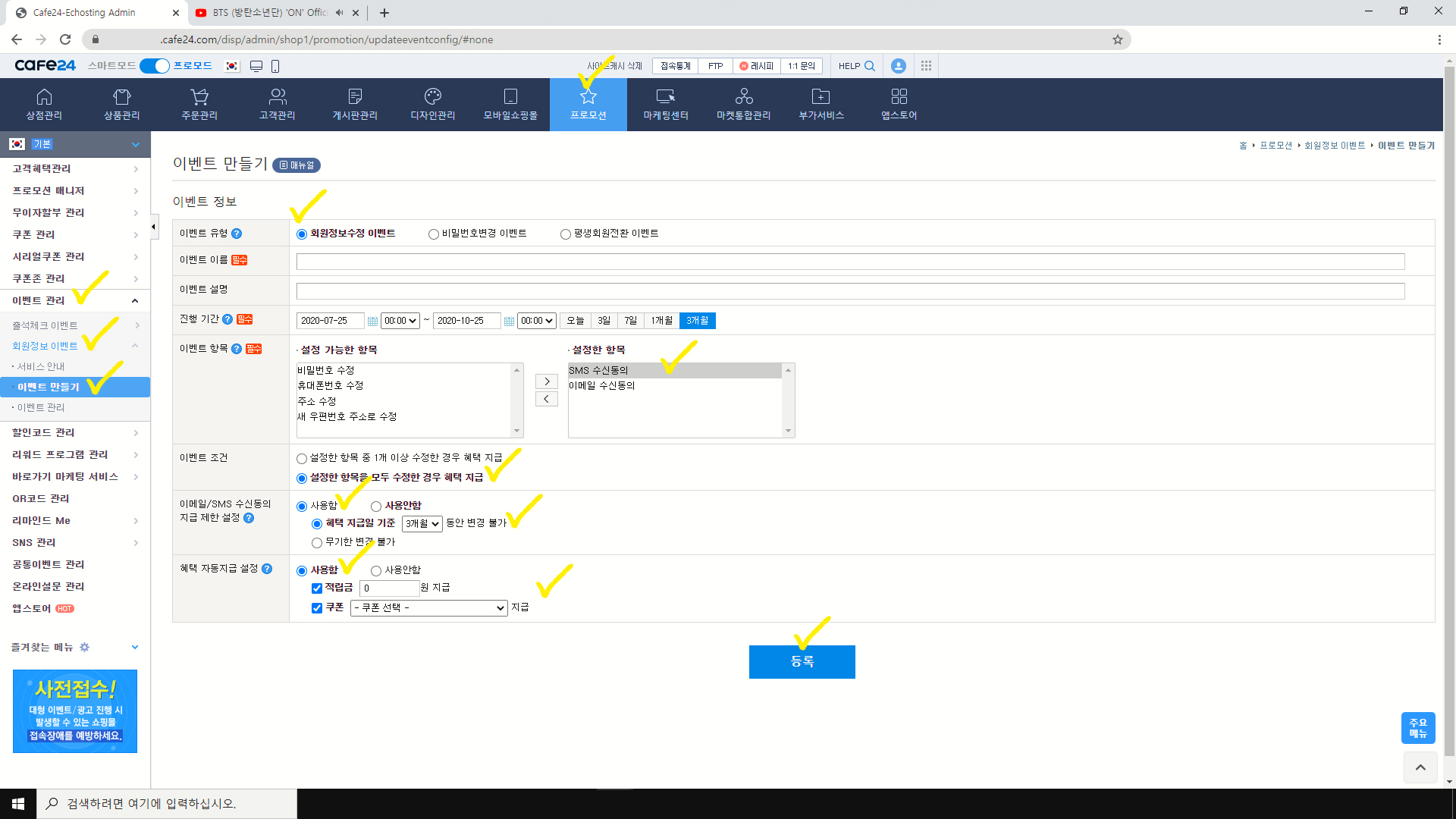Move item right with arrow button
The height and width of the screenshot is (819, 1456).
546,381
